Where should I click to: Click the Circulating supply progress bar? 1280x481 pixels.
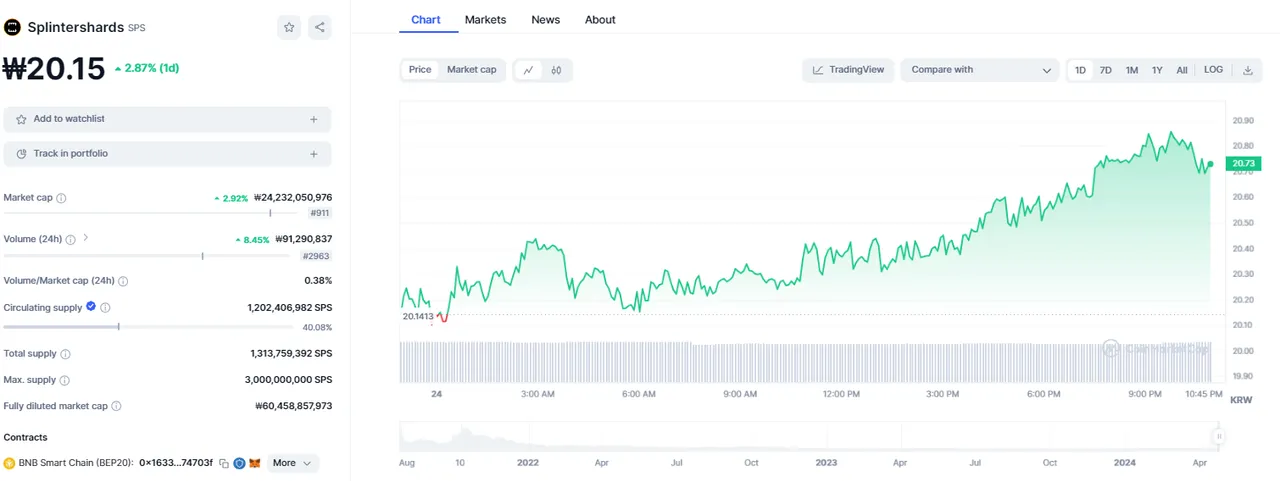[x=150, y=327]
